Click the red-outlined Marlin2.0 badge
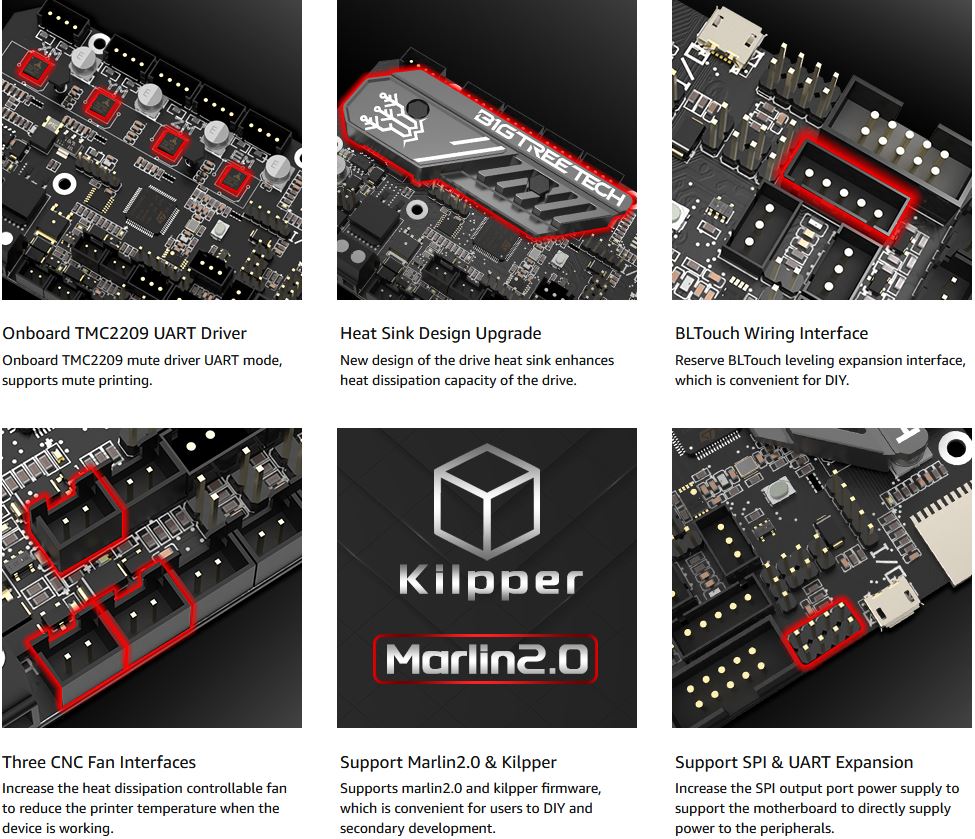The image size is (975, 839). click(x=486, y=659)
